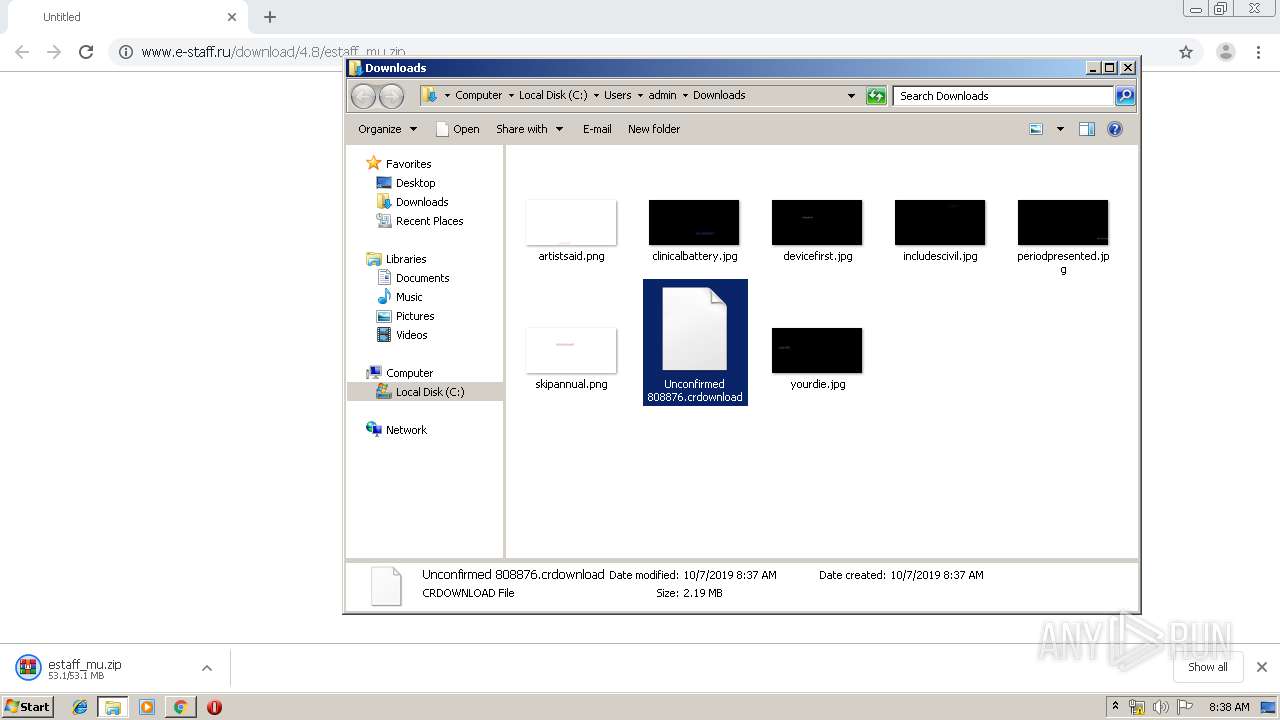Click Users in the address breadcrumb
Viewport: 1280px width, 720px height.
(x=617, y=96)
